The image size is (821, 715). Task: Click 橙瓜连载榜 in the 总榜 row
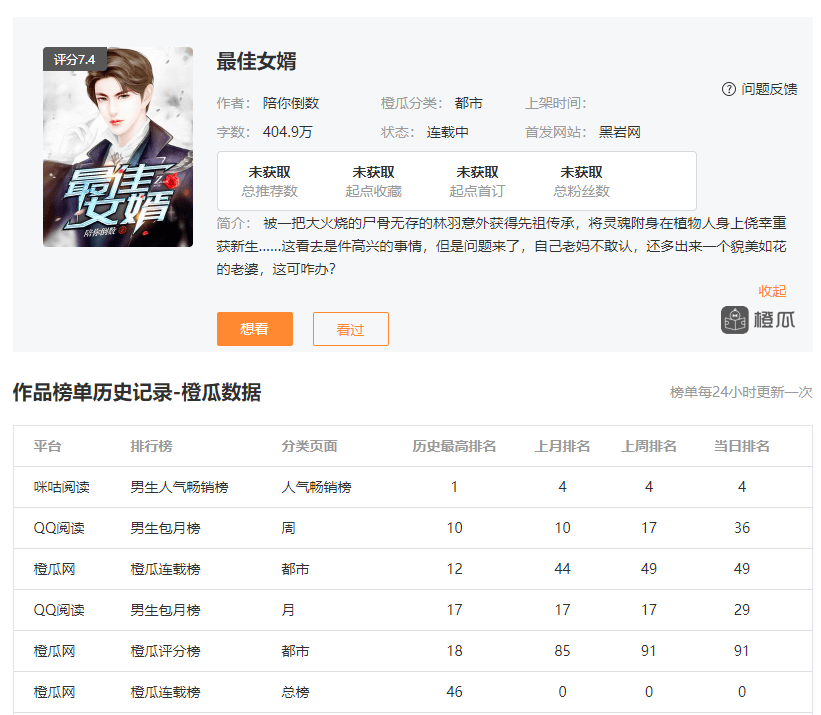coord(165,692)
